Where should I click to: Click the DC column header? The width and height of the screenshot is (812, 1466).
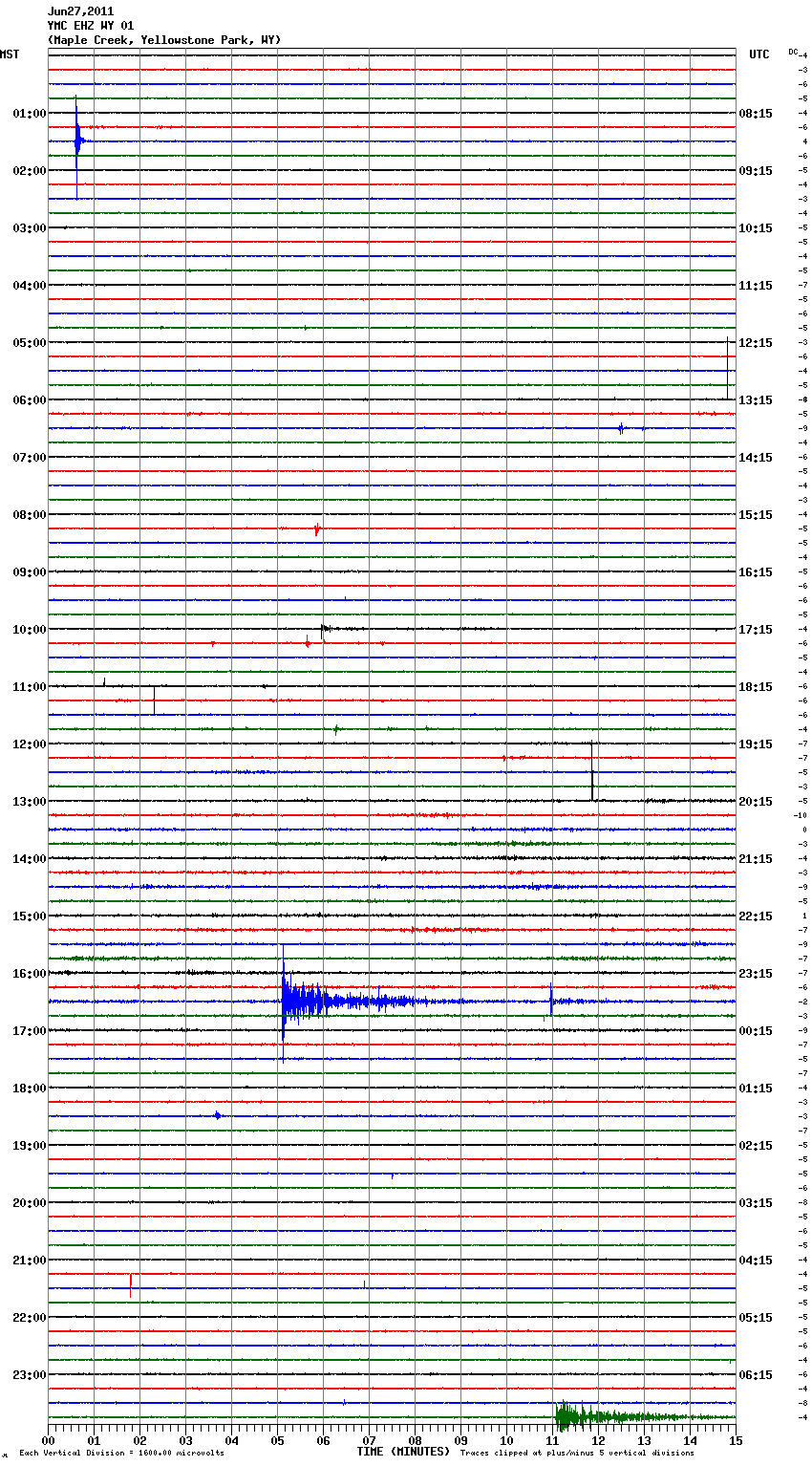793,52
